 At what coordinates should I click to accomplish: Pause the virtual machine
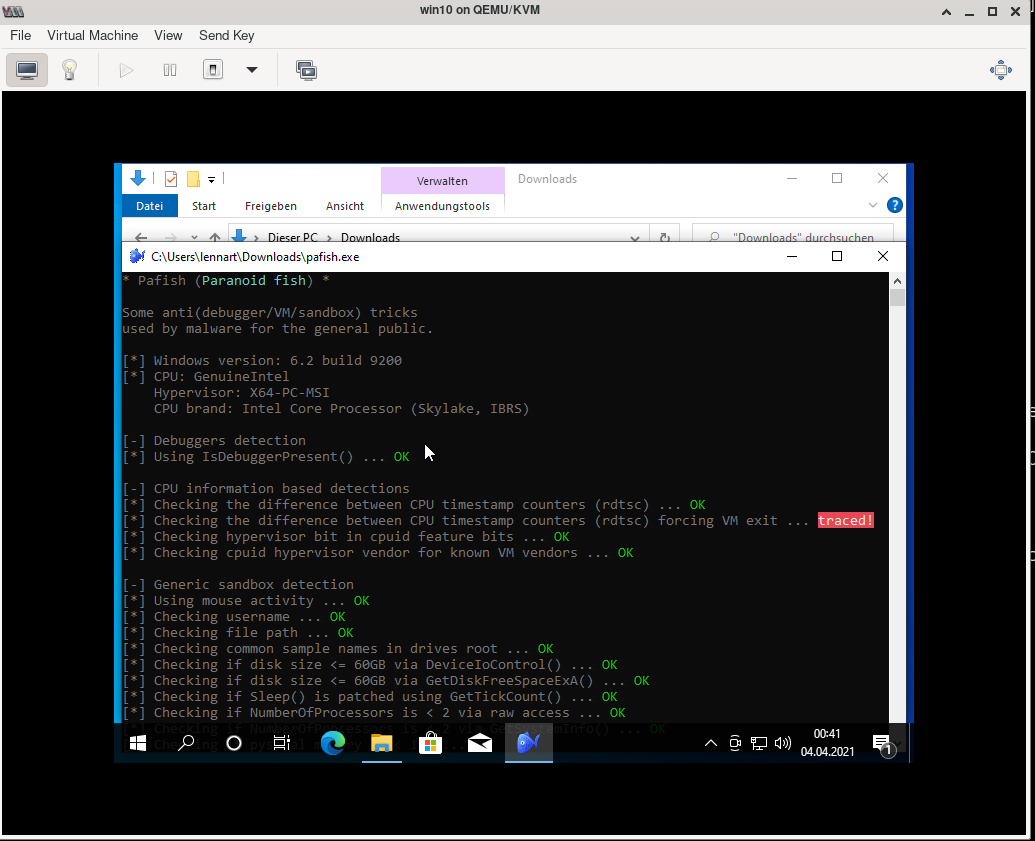pos(170,70)
